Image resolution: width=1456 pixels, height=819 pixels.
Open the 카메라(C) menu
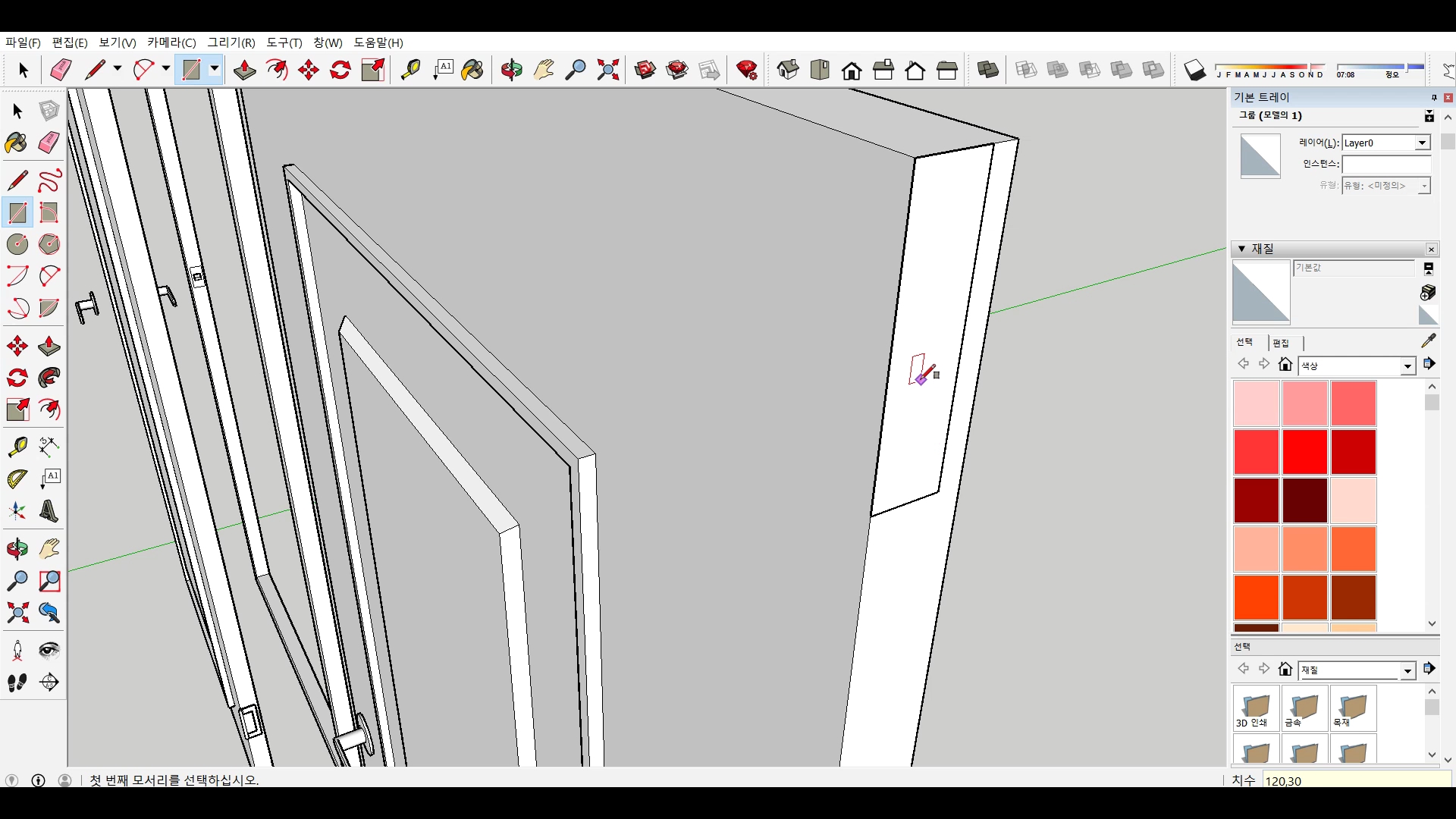171,42
